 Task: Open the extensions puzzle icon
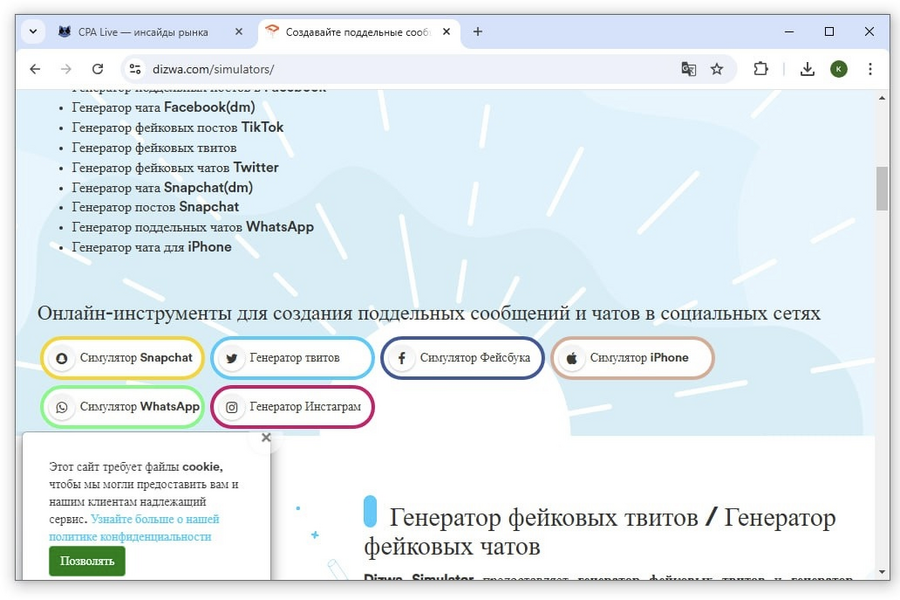coord(761,69)
